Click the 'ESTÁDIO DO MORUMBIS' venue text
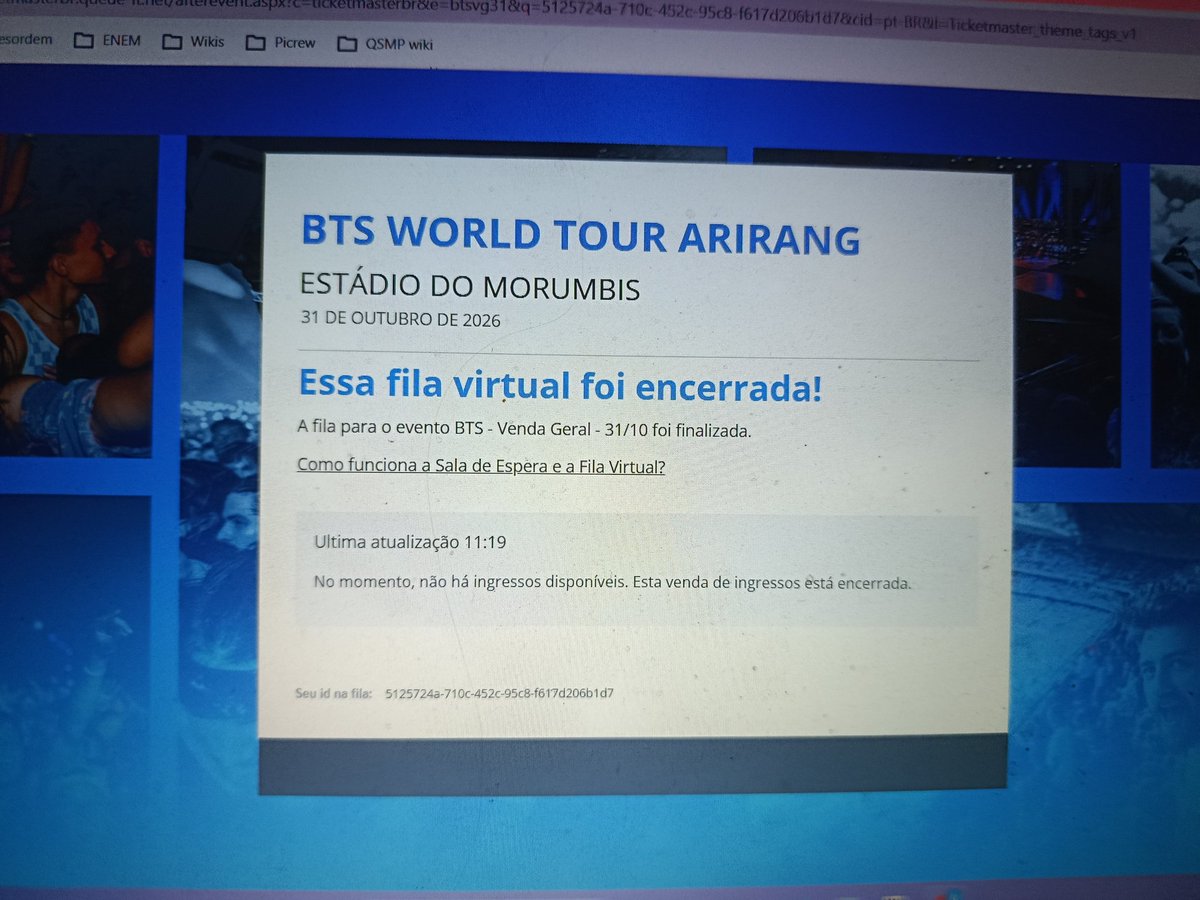Image resolution: width=1200 pixels, height=900 pixels. tap(470, 288)
